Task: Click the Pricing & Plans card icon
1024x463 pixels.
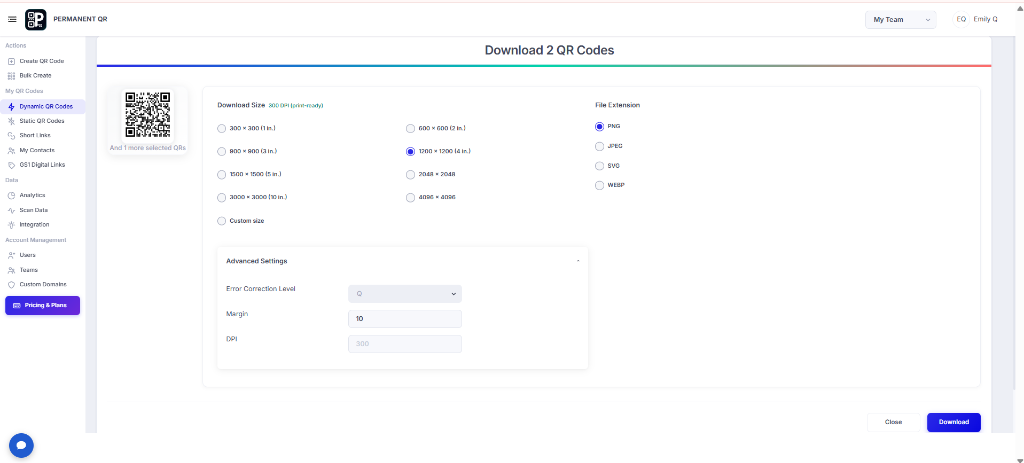Action: [x=16, y=306]
